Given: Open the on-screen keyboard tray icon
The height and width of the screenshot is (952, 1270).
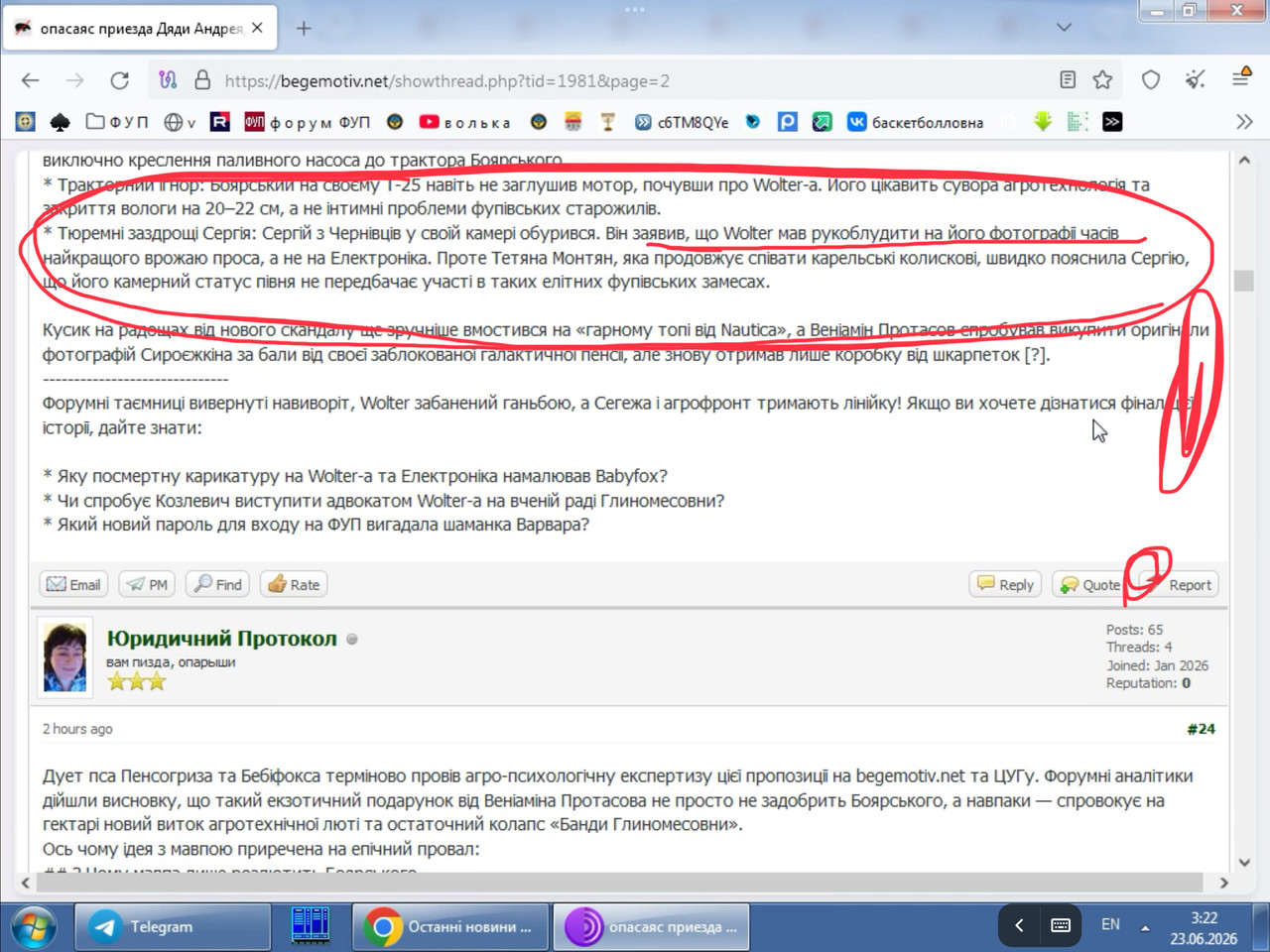Looking at the screenshot, I should (1061, 925).
